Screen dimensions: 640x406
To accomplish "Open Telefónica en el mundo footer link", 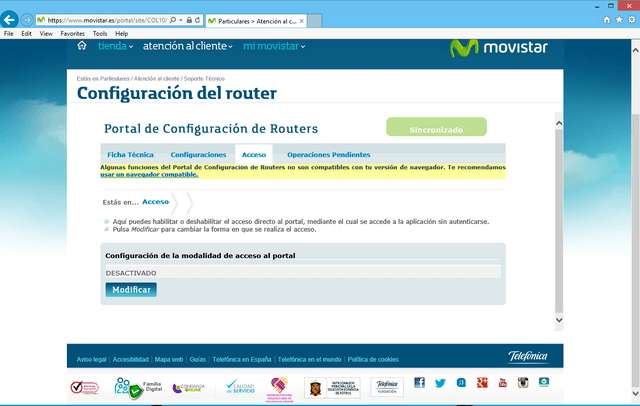I will click(309, 359).
